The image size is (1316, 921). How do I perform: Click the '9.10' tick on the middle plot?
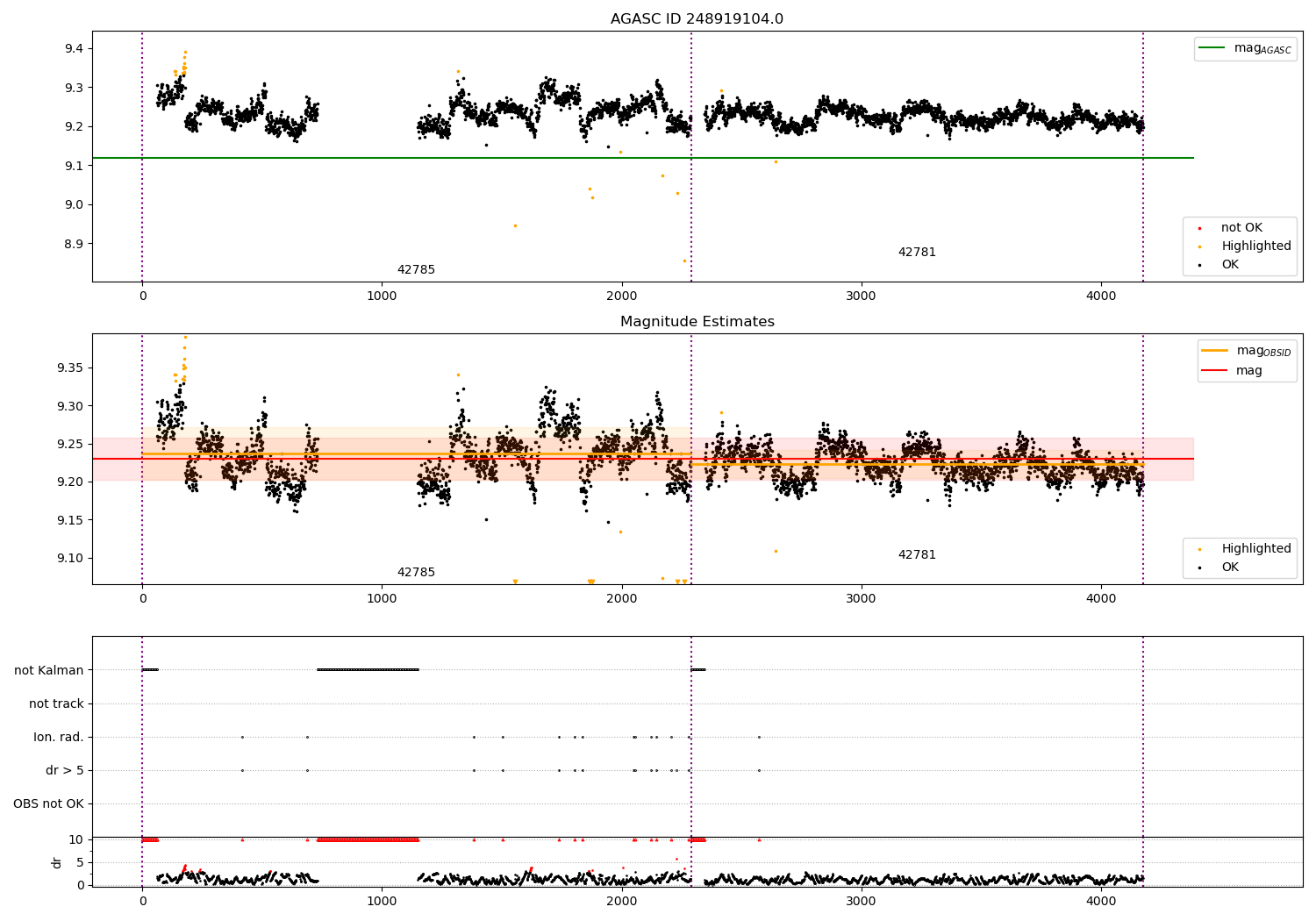point(70,559)
